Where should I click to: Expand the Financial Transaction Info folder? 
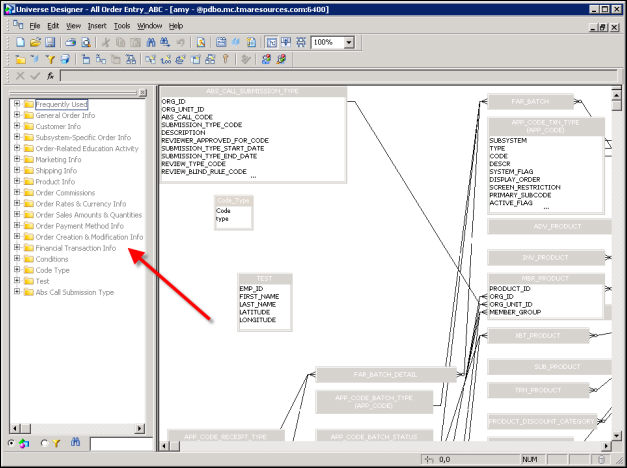[17, 248]
